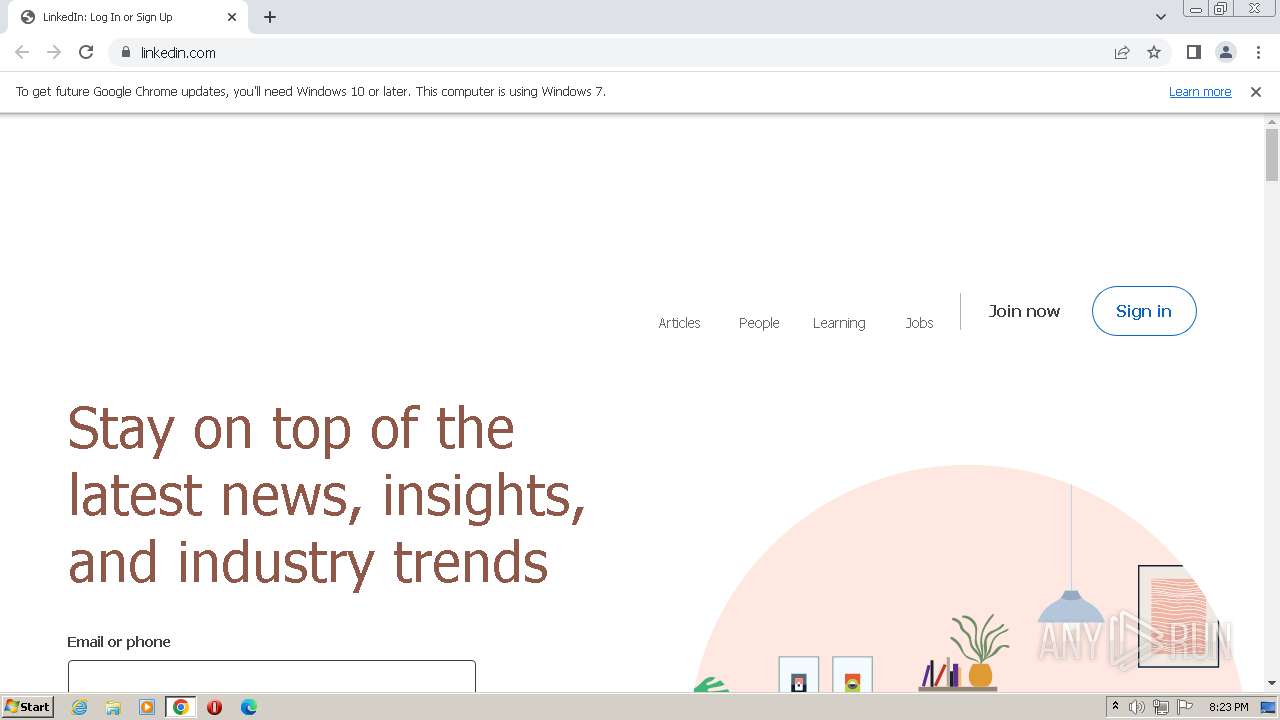Open the Learn more link
The width and height of the screenshot is (1280, 720).
1200,91
